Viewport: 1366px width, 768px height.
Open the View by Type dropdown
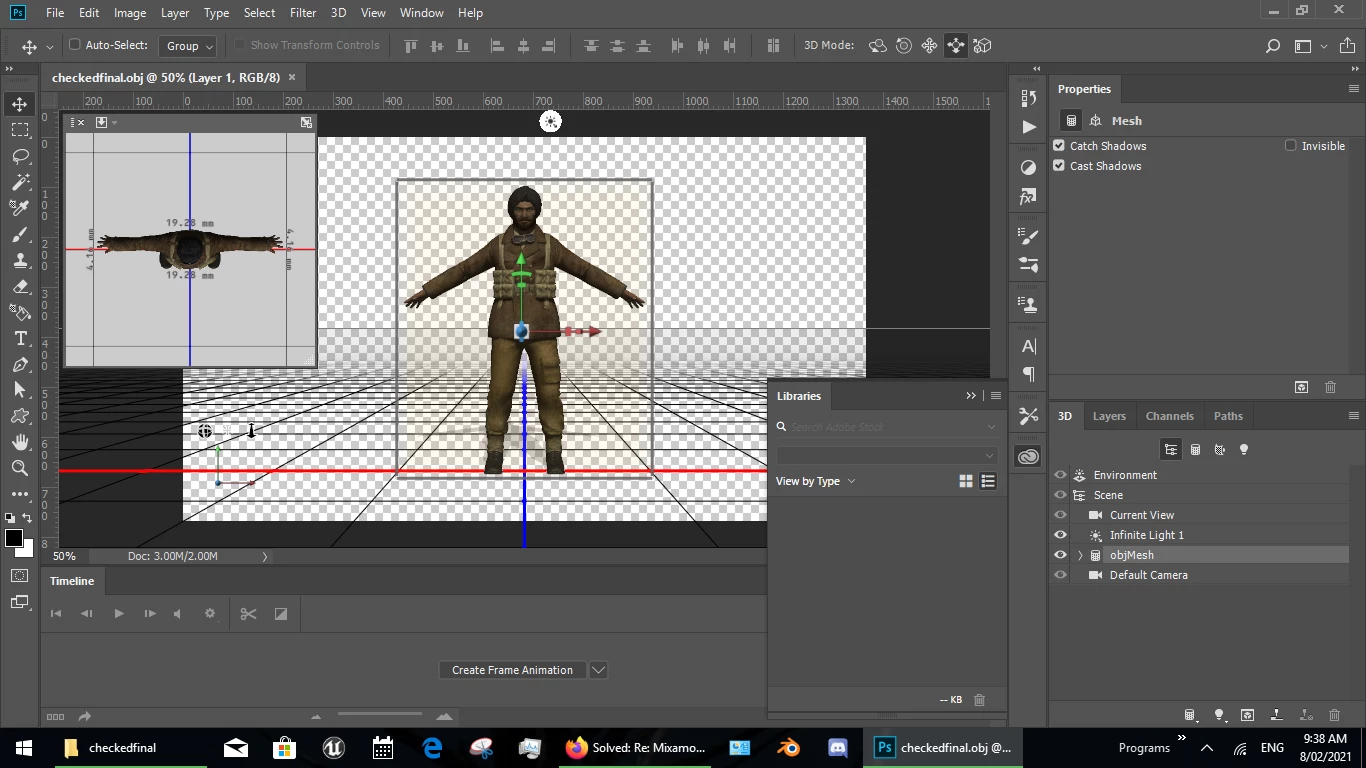click(x=816, y=481)
